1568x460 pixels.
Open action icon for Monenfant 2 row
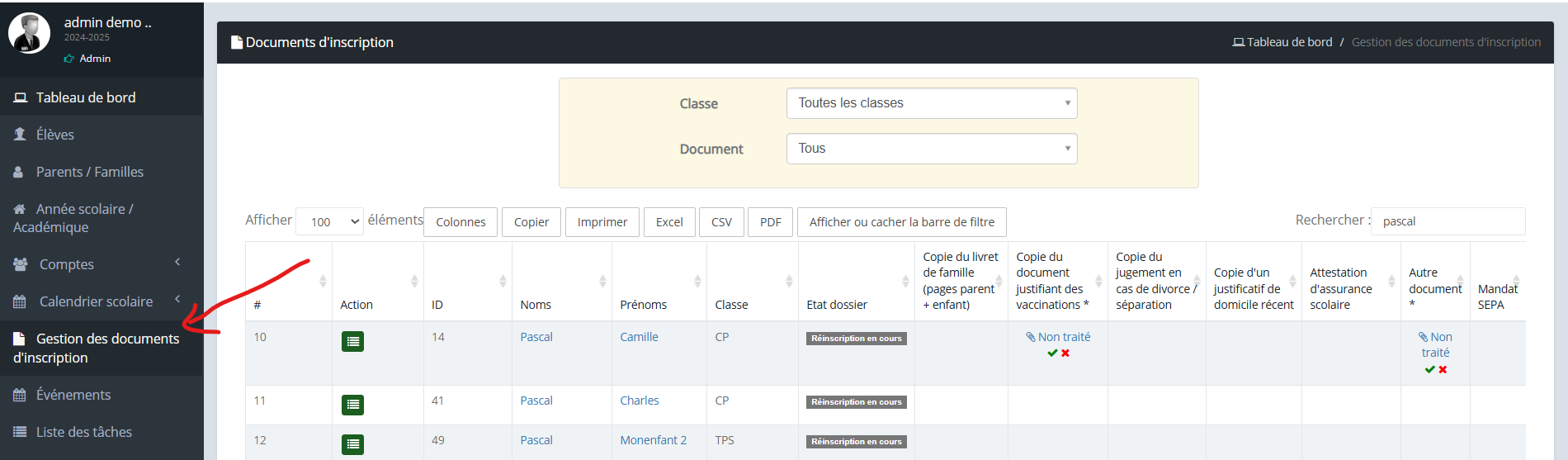click(352, 444)
